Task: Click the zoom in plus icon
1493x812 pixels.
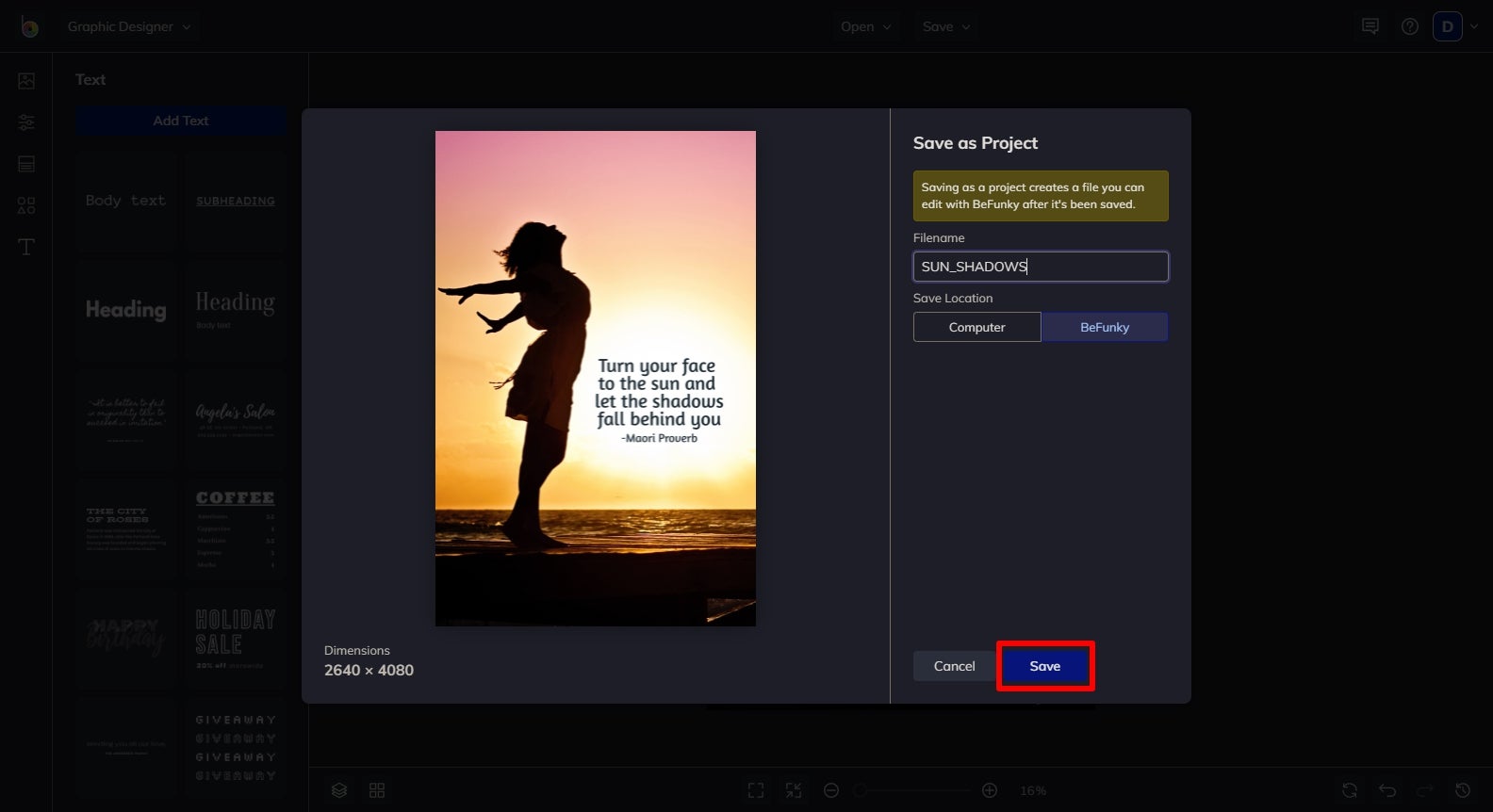Action: [990, 790]
